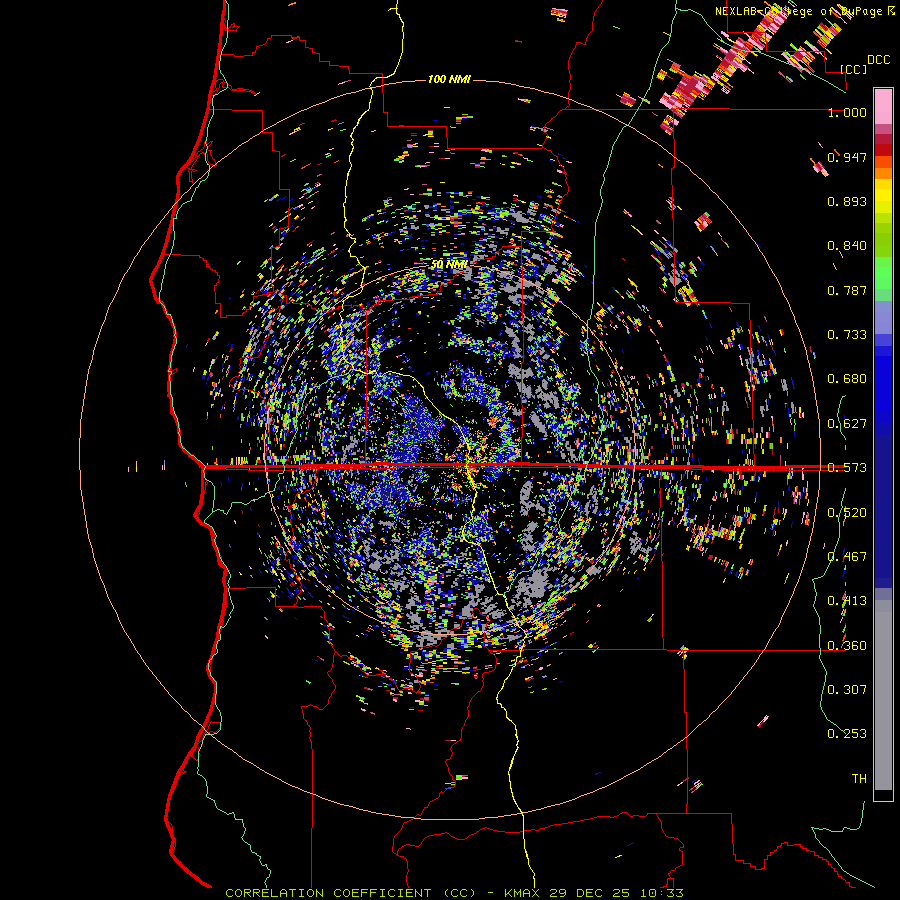
Task: Click the [CC] product label
Action: [x=854, y=69]
